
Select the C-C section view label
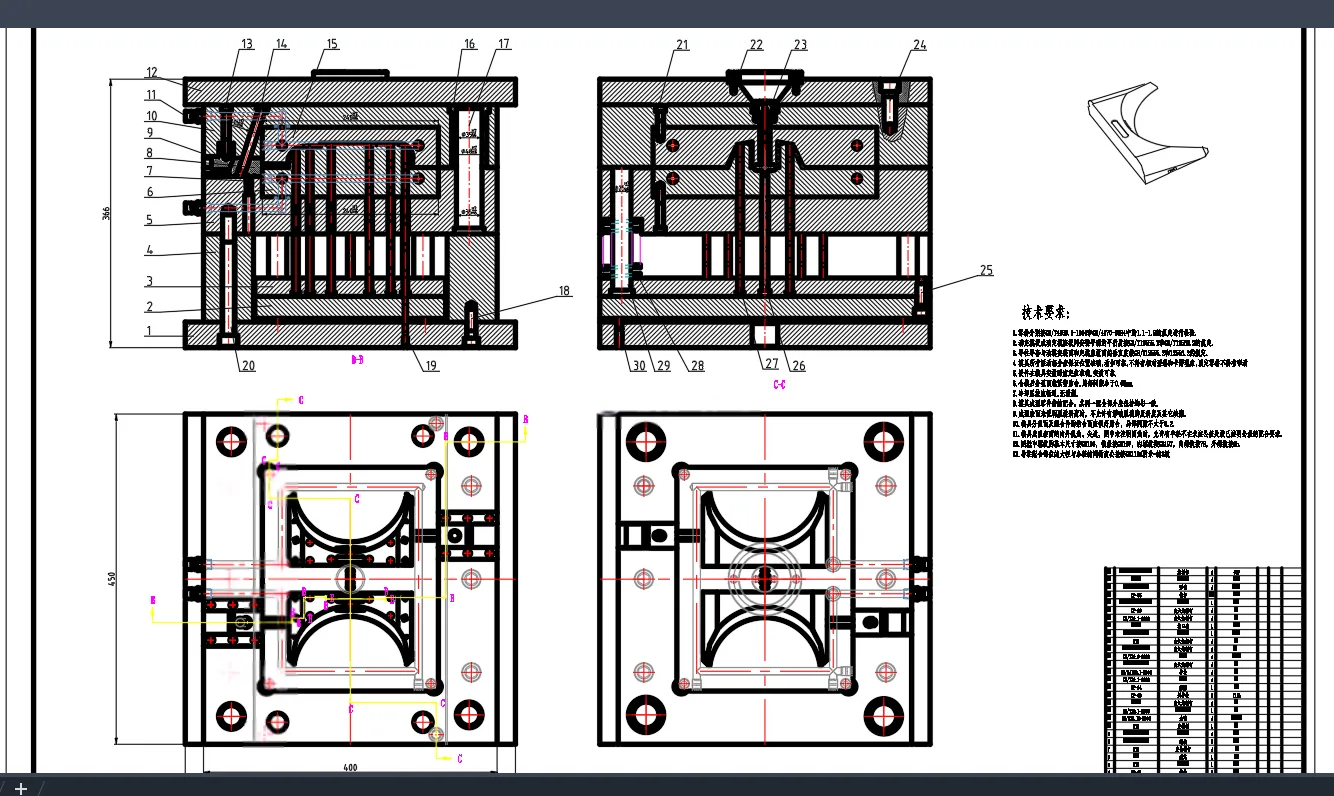click(779, 383)
